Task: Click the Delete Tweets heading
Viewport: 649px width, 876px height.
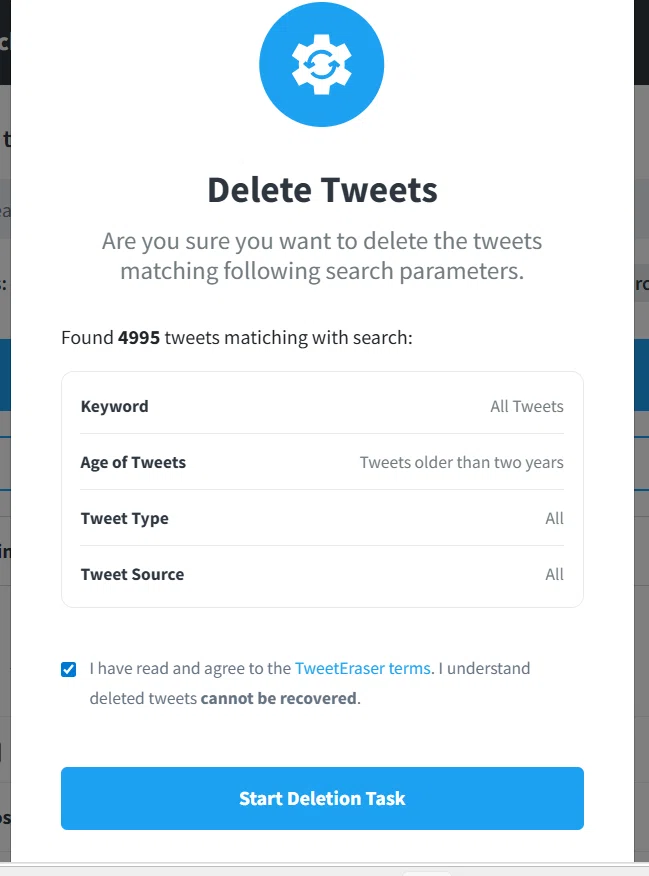Action: pos(322,190)
